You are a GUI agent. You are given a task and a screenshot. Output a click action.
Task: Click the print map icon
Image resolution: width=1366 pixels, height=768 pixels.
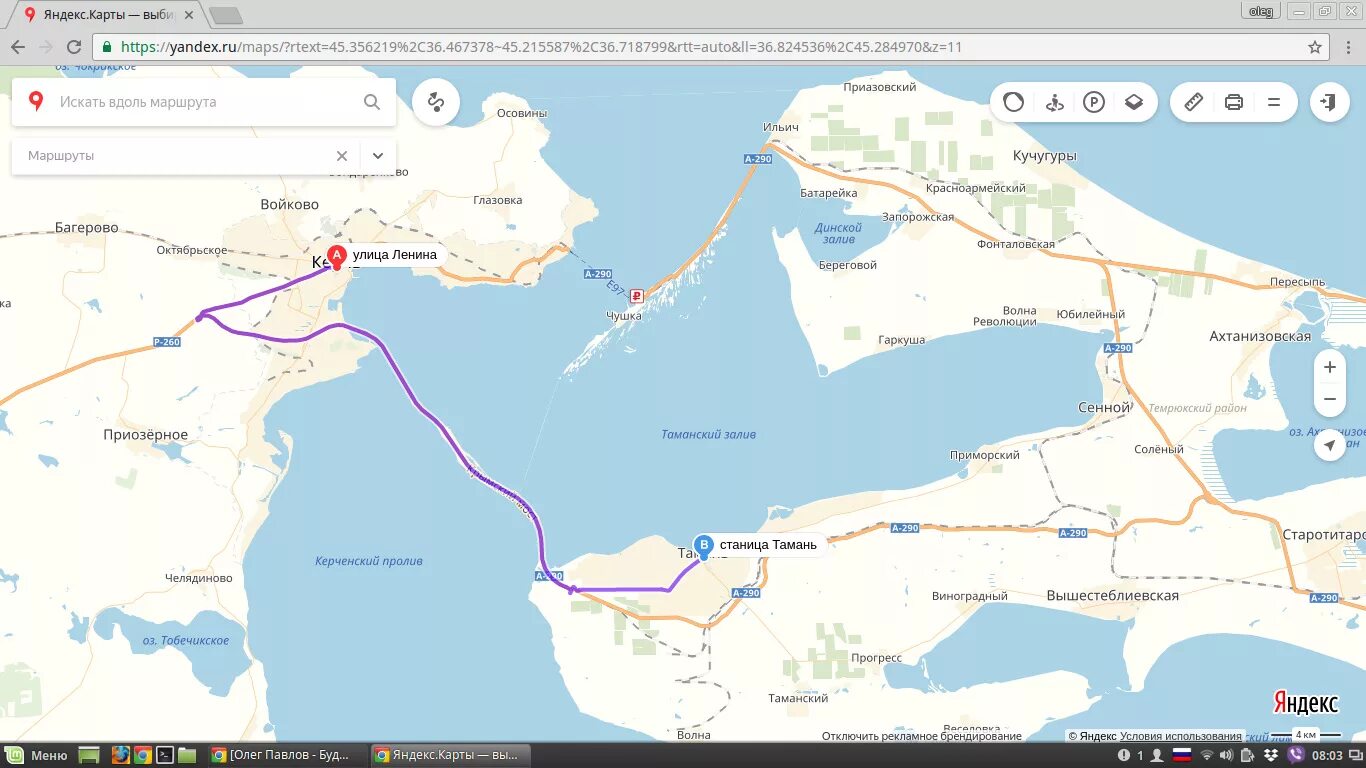pyautogui.click(x=1234, y=102)
